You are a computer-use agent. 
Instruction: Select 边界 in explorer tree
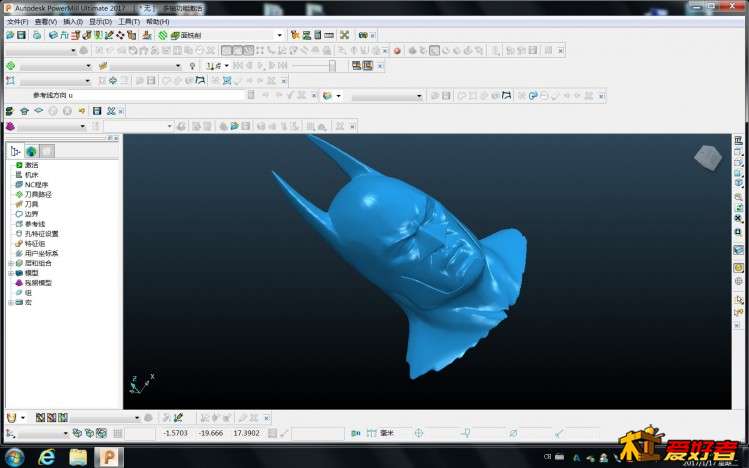click(32, 214)
